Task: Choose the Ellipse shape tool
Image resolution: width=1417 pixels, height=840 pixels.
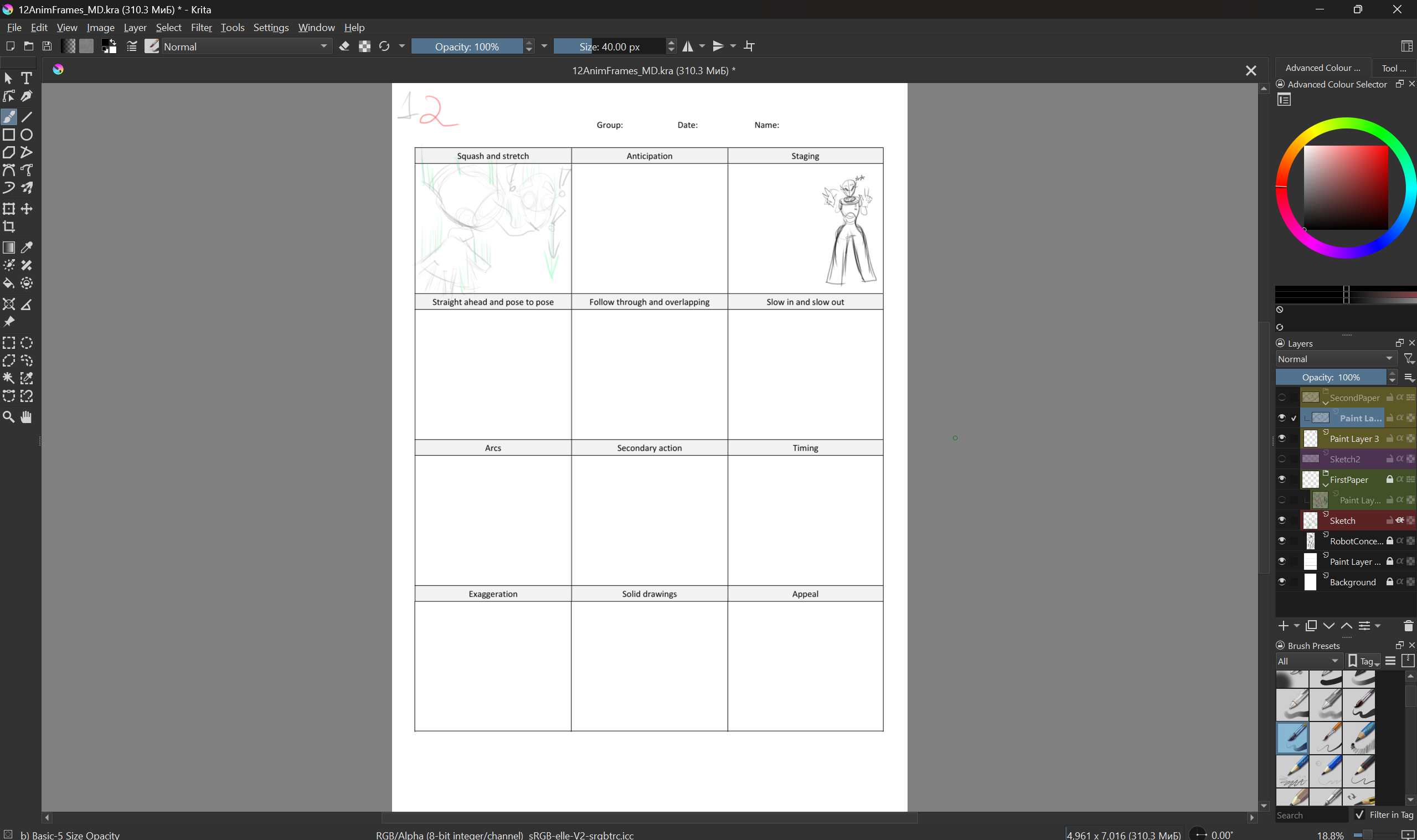Action: (27, 135)
